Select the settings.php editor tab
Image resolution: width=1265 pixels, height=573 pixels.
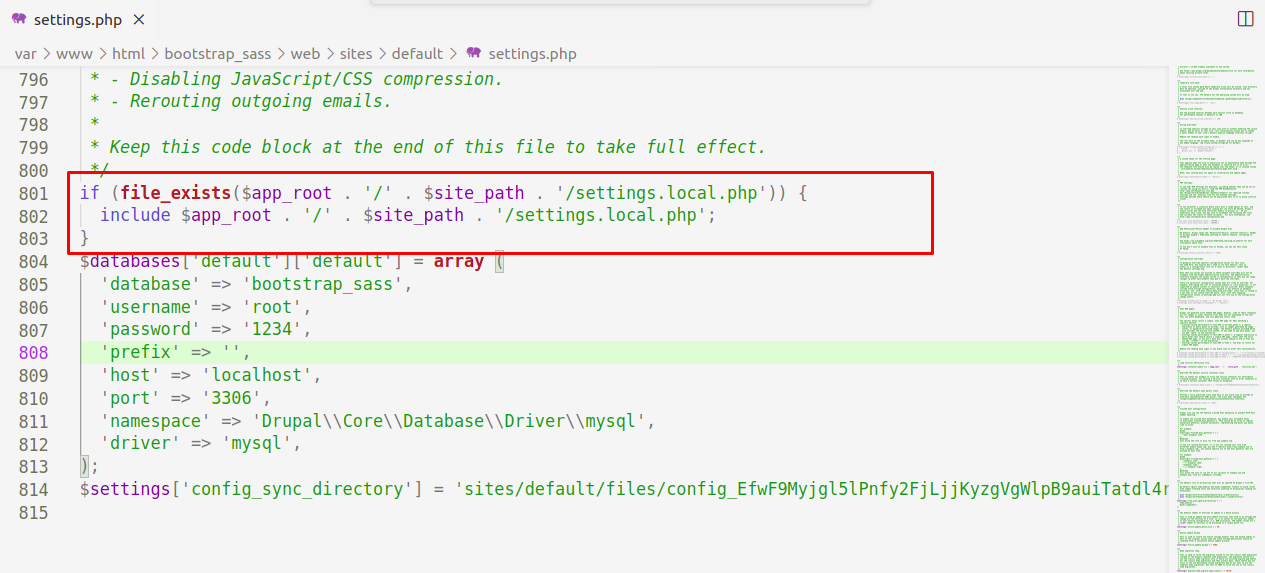coord(78,19)
